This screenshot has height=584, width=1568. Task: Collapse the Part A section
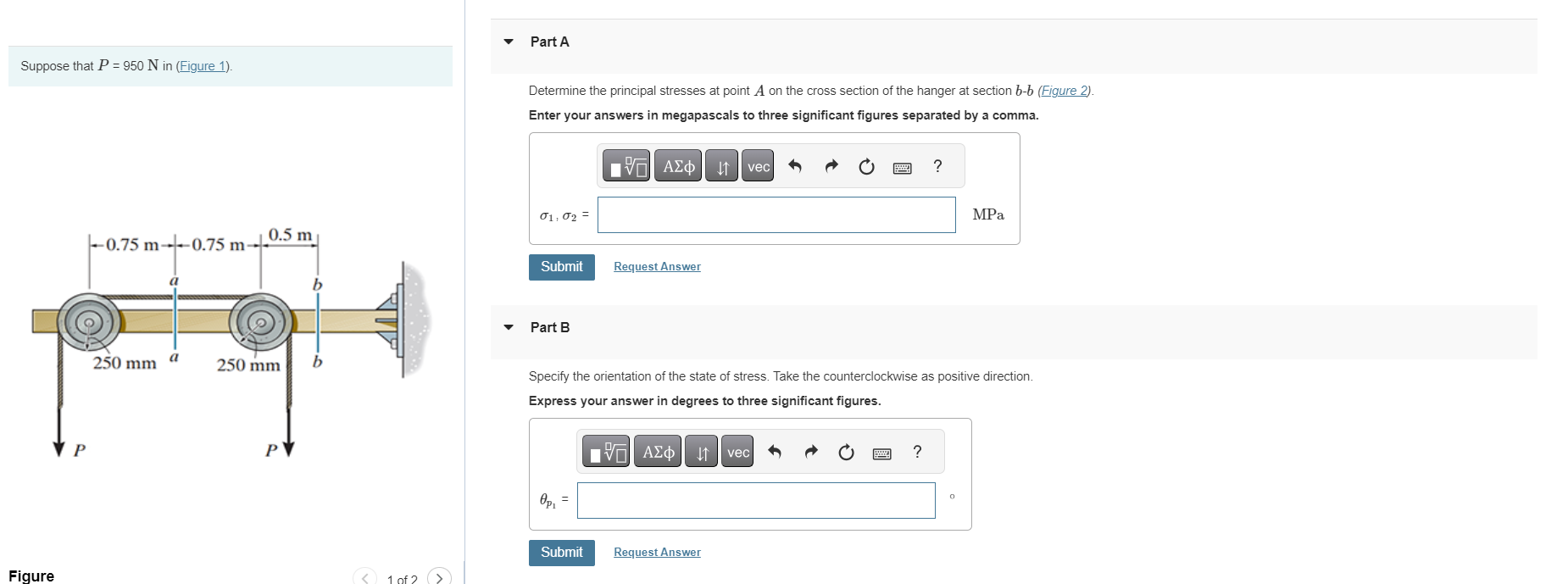507,41
